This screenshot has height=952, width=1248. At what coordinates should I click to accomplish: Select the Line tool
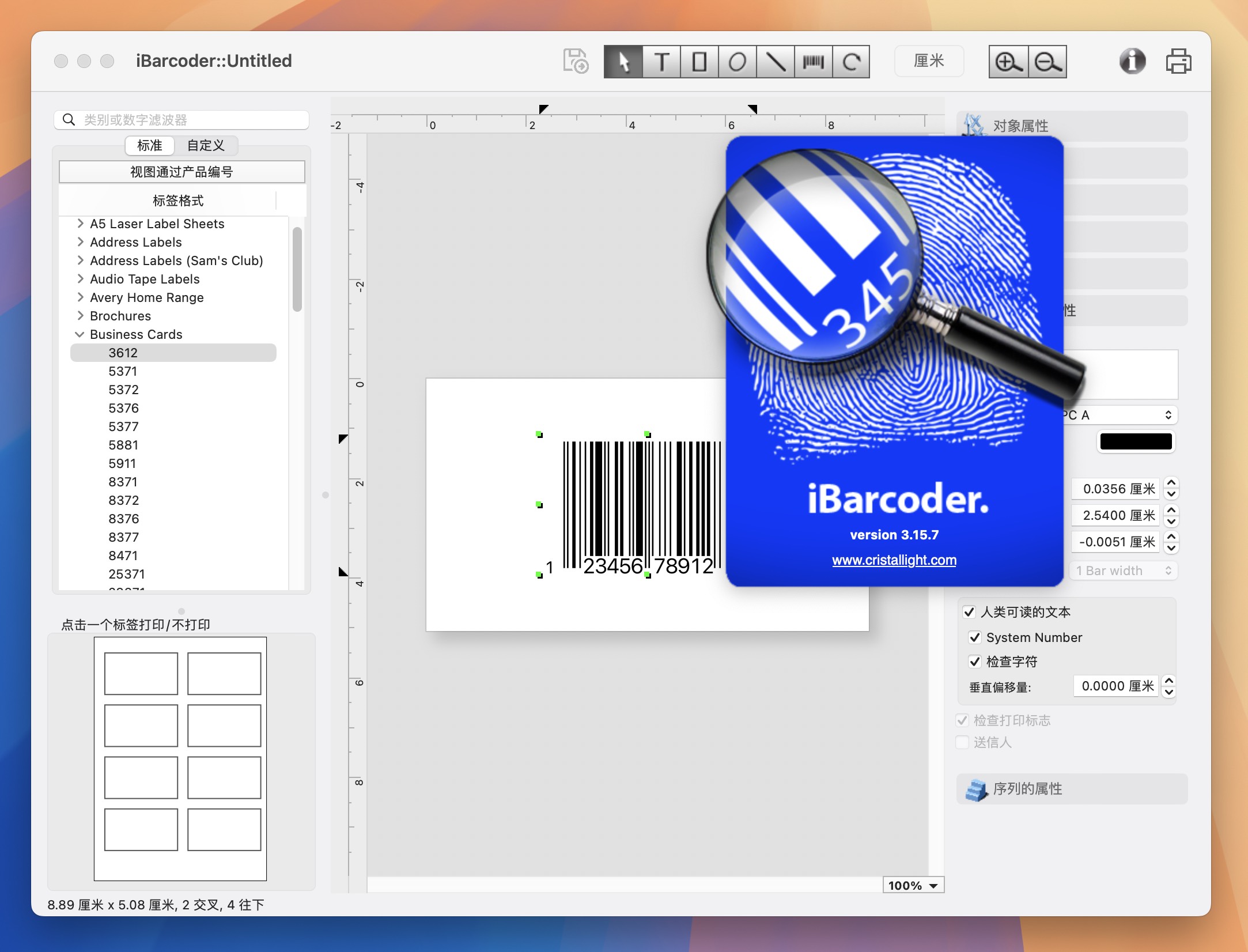[776, 62]
